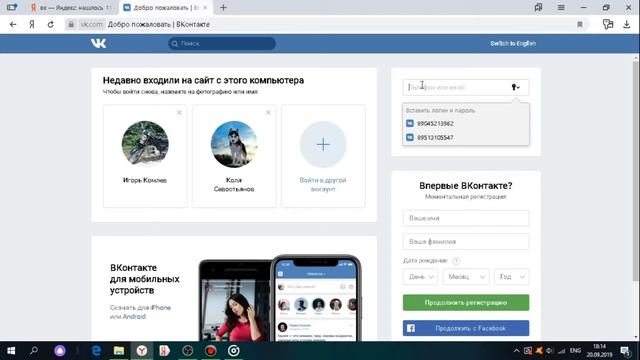Click the tab-panel icon left of the first tab
The image size is (640, 360).
pyautogui.click(x=12, y=7)
